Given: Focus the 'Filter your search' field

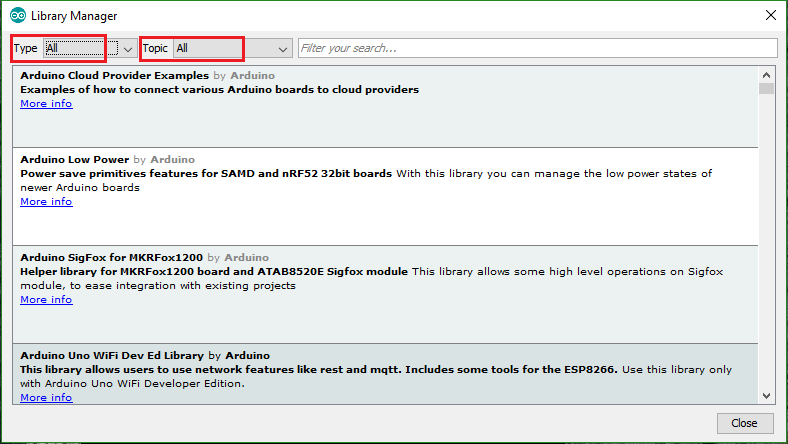Looking at the screenshot, I should (x=537, y=48).
